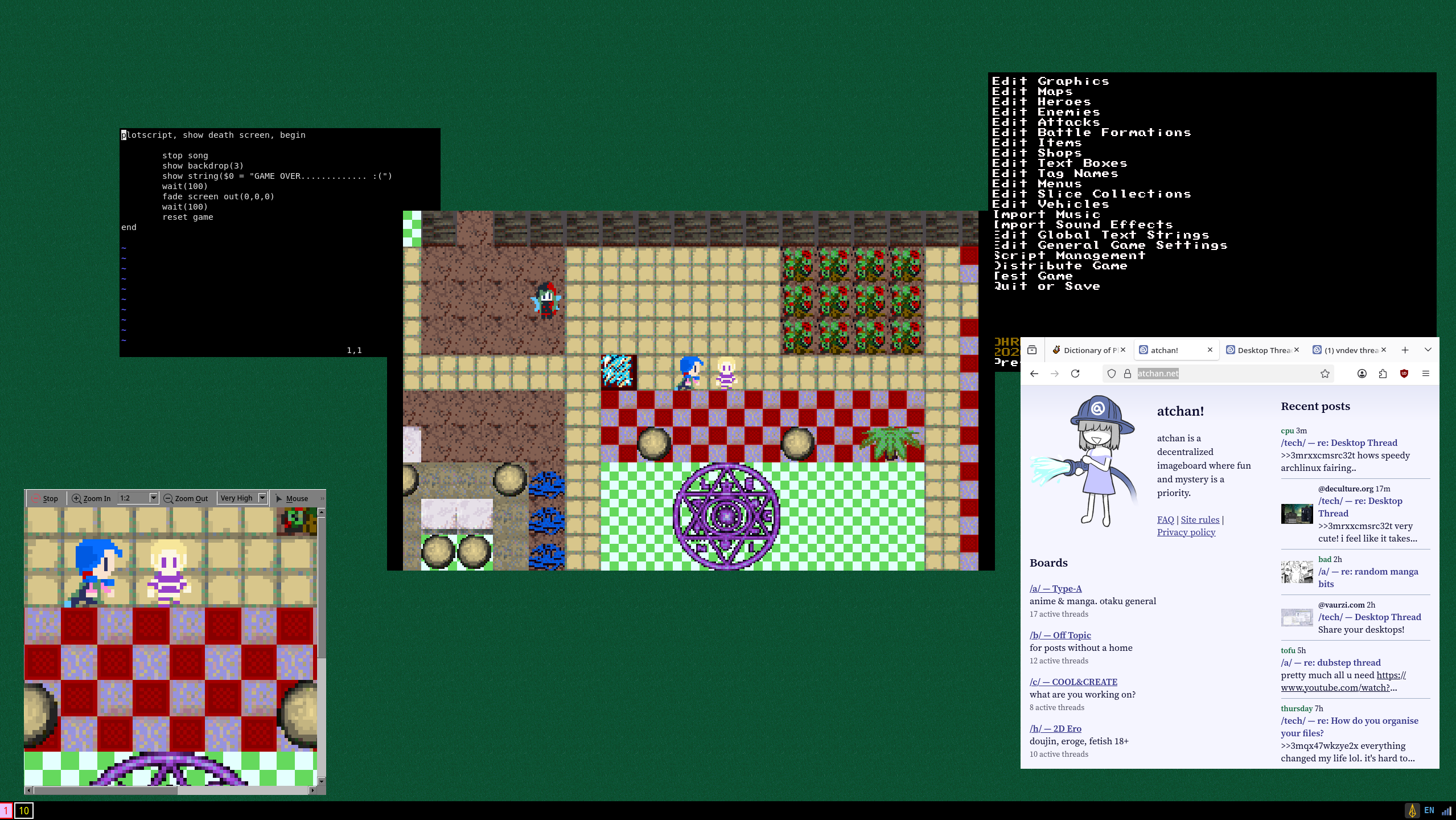Switch to workspace 1 on the taskbar

tap(6, 810)
